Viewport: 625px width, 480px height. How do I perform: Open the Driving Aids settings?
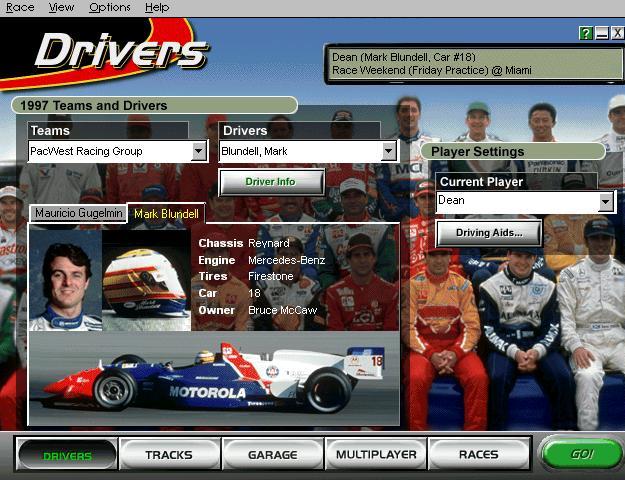(x=487, y=233)
